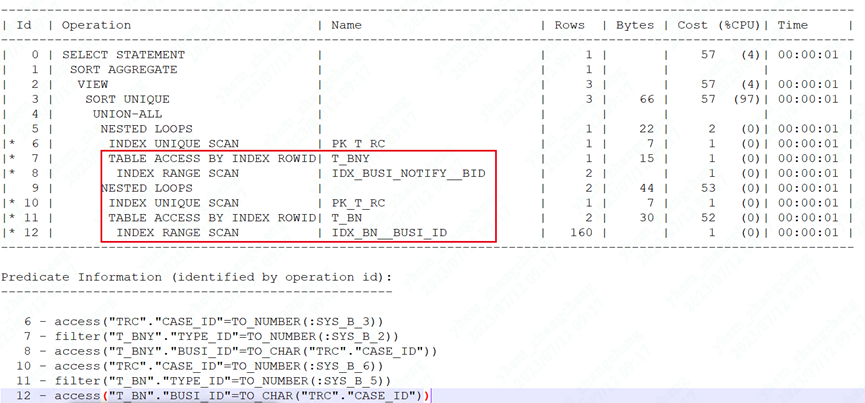
Task: Click the "Predicate Information (identified by operation id):" heading
Action: 196,277
